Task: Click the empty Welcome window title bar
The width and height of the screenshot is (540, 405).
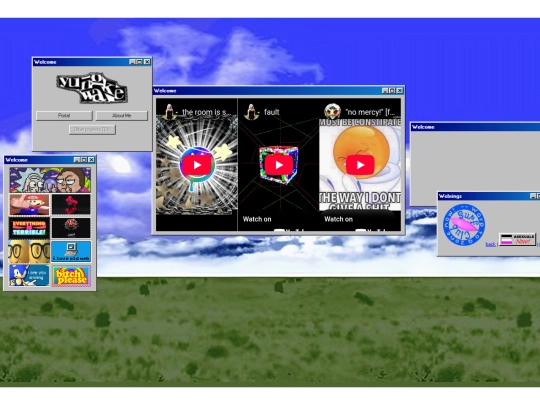Action: (475, 127)
